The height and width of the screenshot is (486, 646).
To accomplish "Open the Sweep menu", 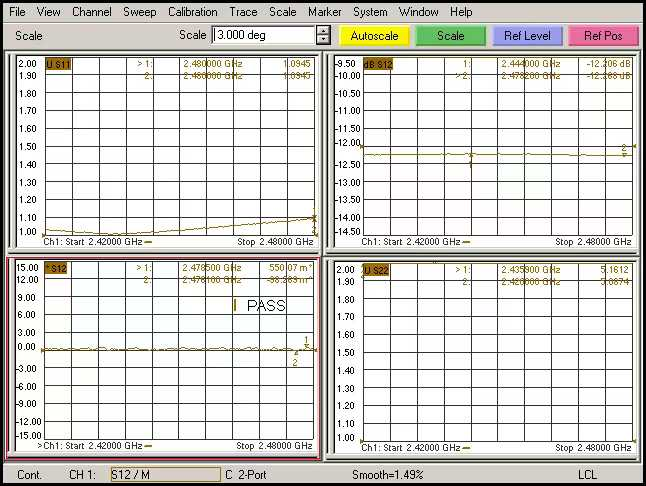I will (139, 12).
